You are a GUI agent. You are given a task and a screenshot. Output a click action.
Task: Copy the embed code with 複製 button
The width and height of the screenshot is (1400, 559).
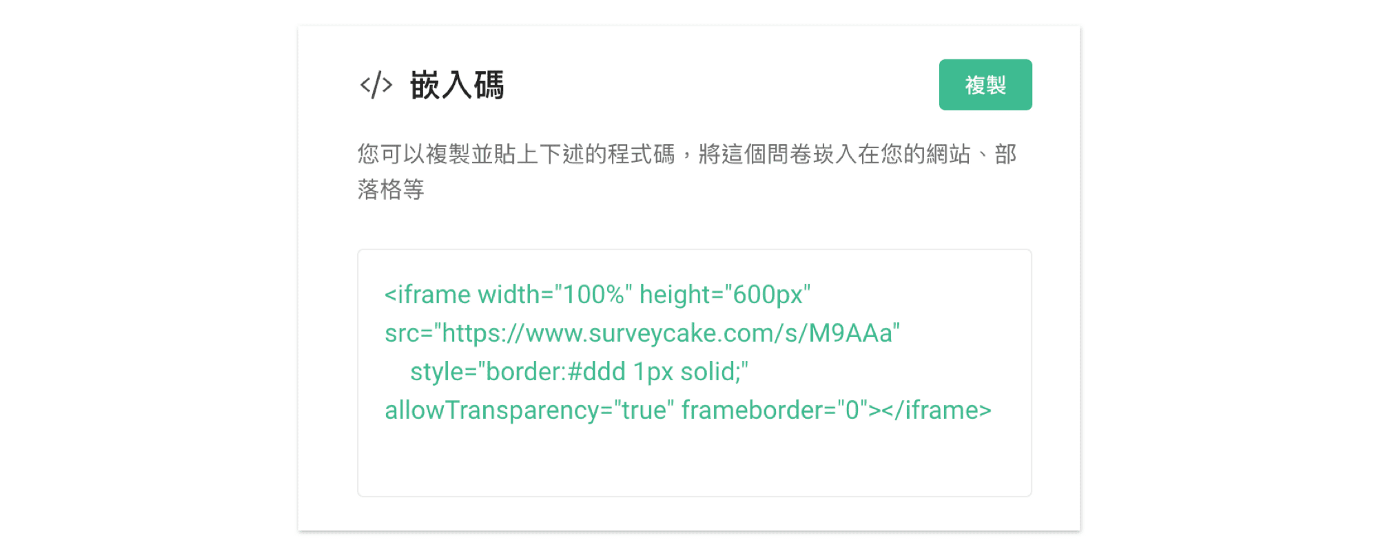tap(985, 85)
